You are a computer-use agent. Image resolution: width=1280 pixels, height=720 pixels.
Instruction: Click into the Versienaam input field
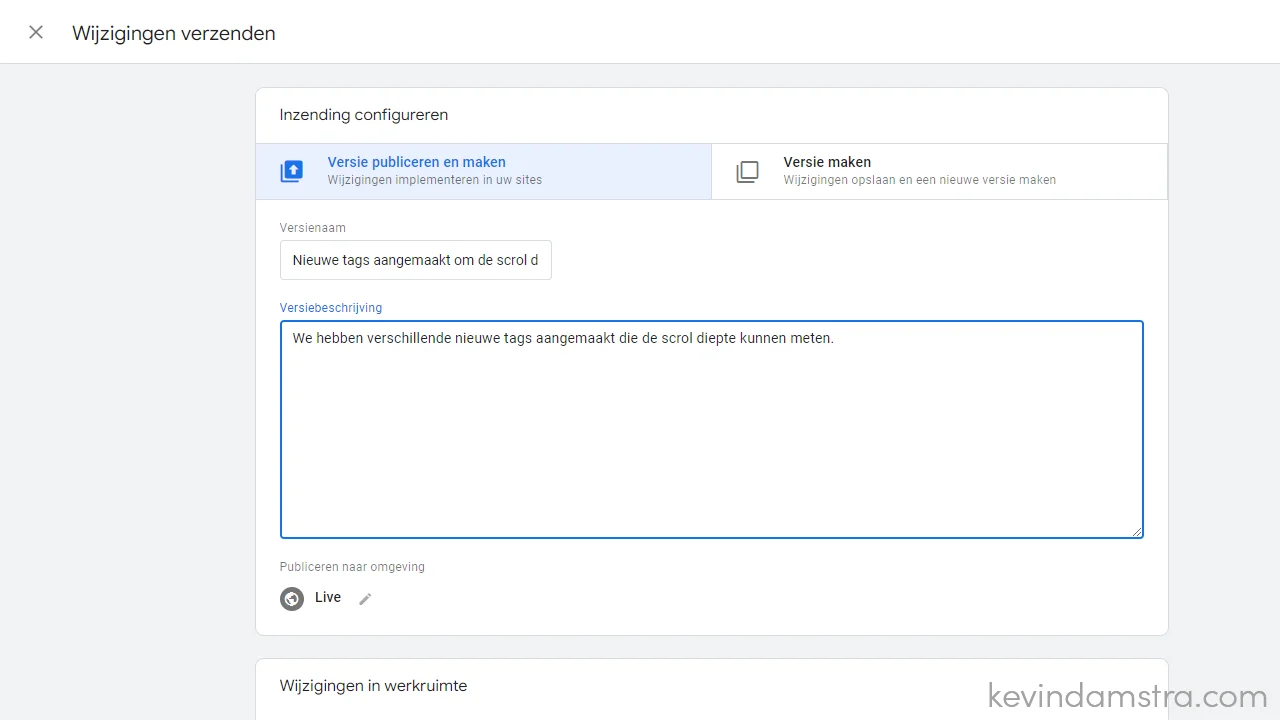pyautogui.click(x=415, y=260)
